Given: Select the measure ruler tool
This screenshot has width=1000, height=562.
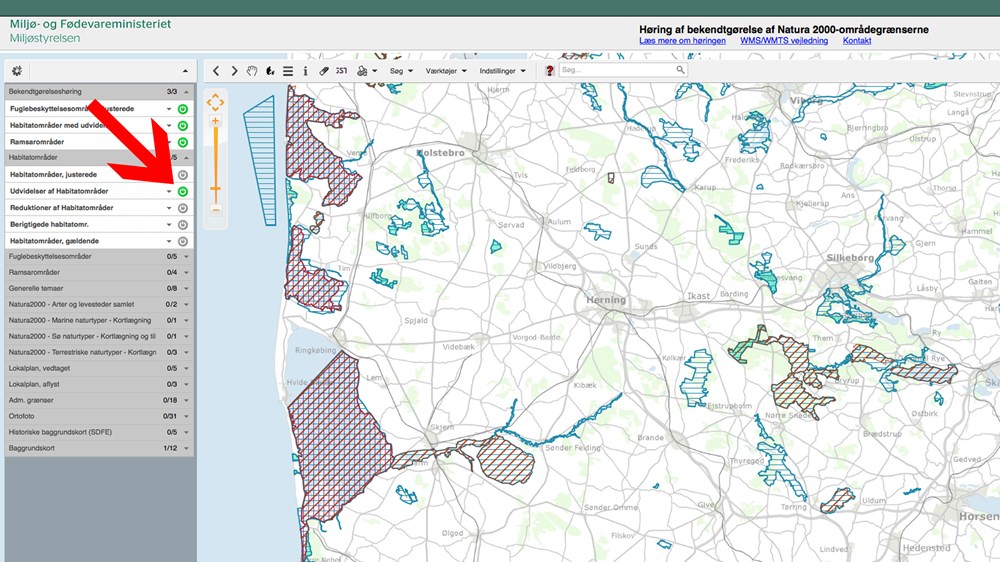Looking at the screenshot, I should click(x=323, y=71).
